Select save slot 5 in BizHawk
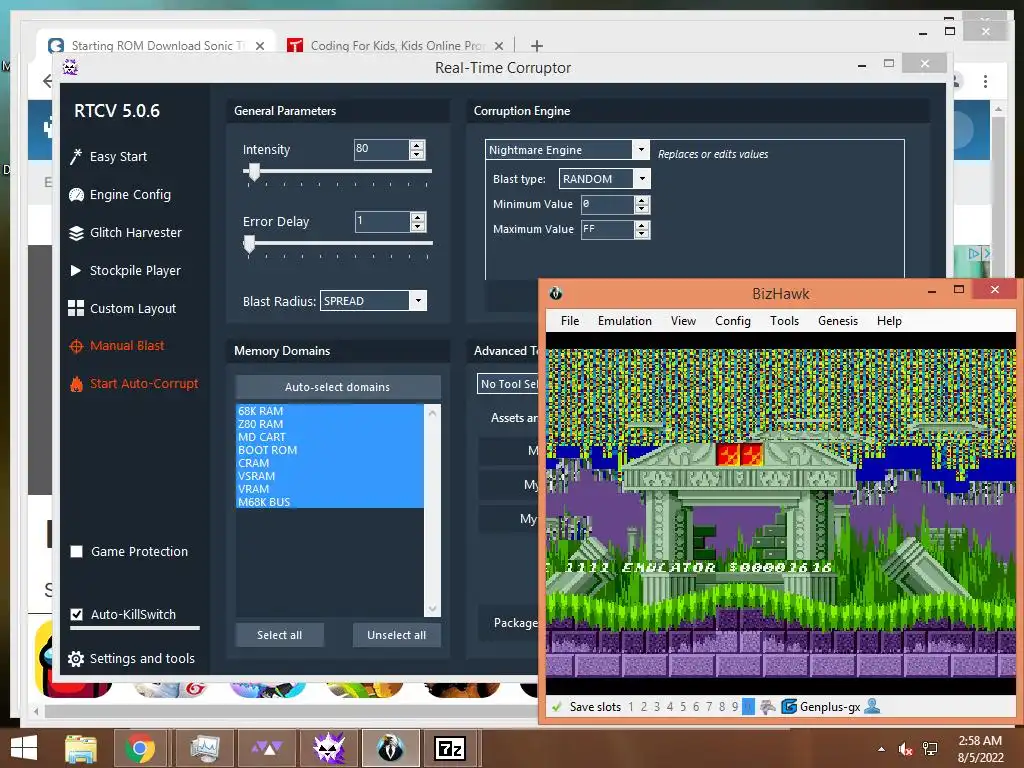This screenshot has height=768, width=1024. coord(682,707)
